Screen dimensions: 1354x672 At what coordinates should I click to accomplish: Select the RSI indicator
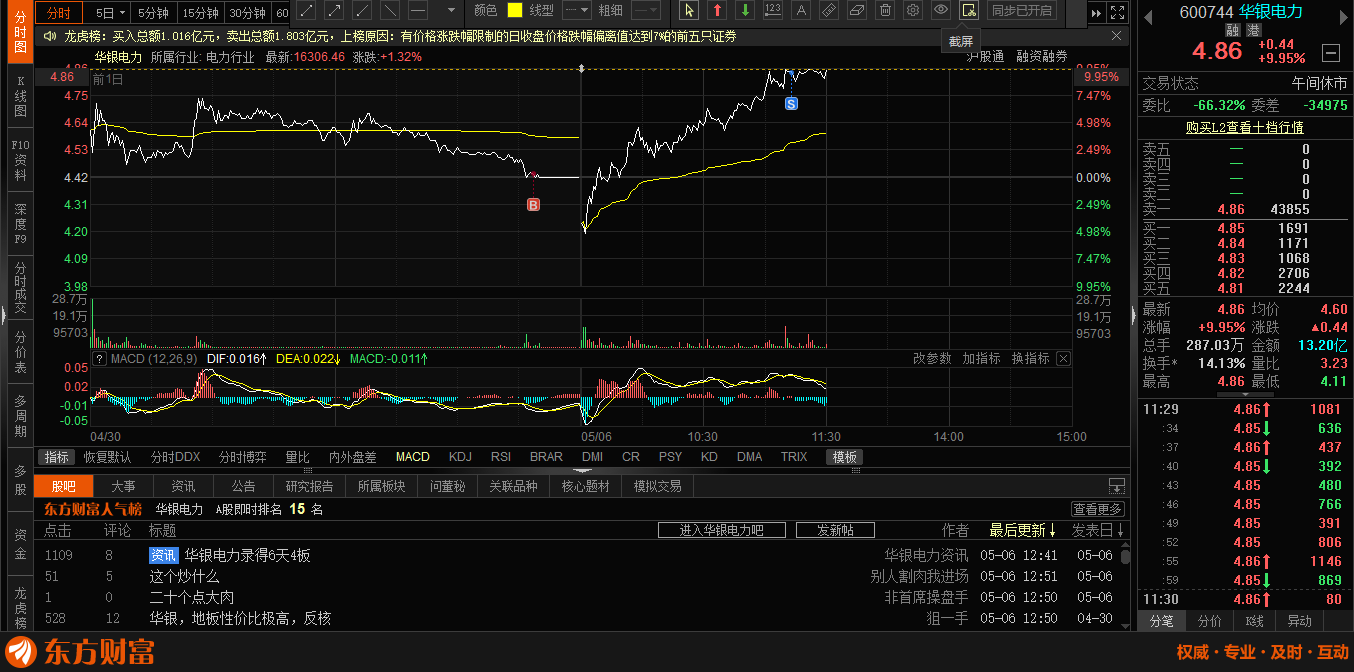(501, 457)
